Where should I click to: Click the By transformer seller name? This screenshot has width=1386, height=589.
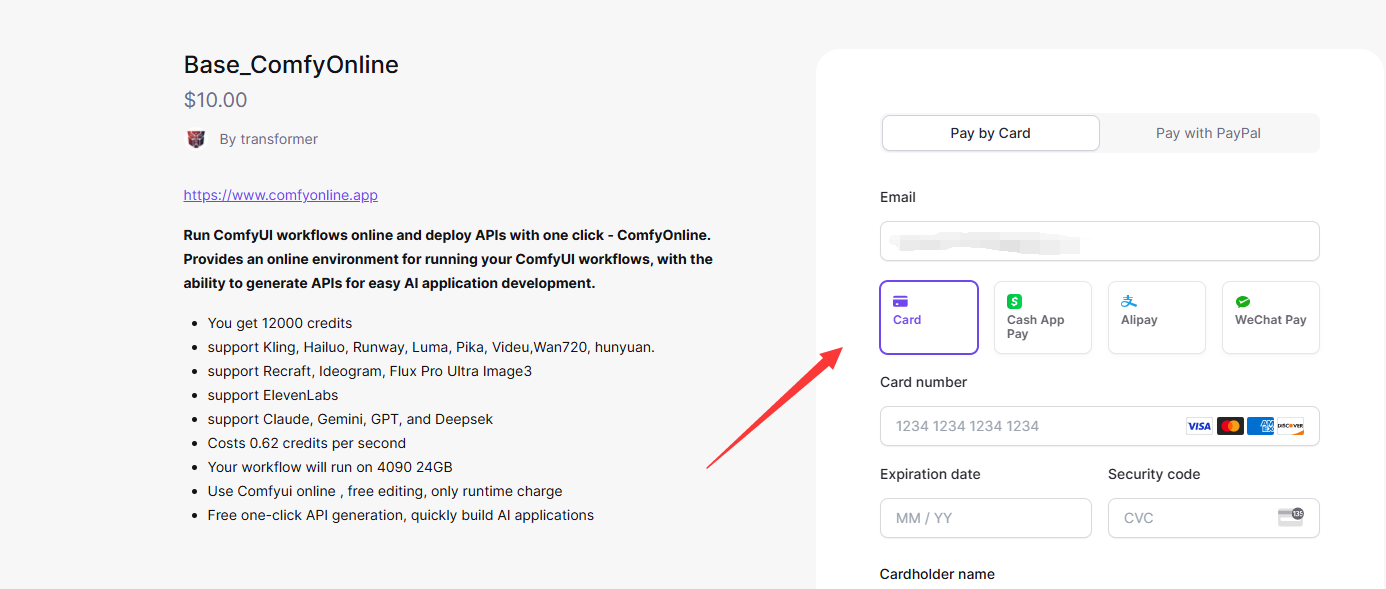pos(269,139)
